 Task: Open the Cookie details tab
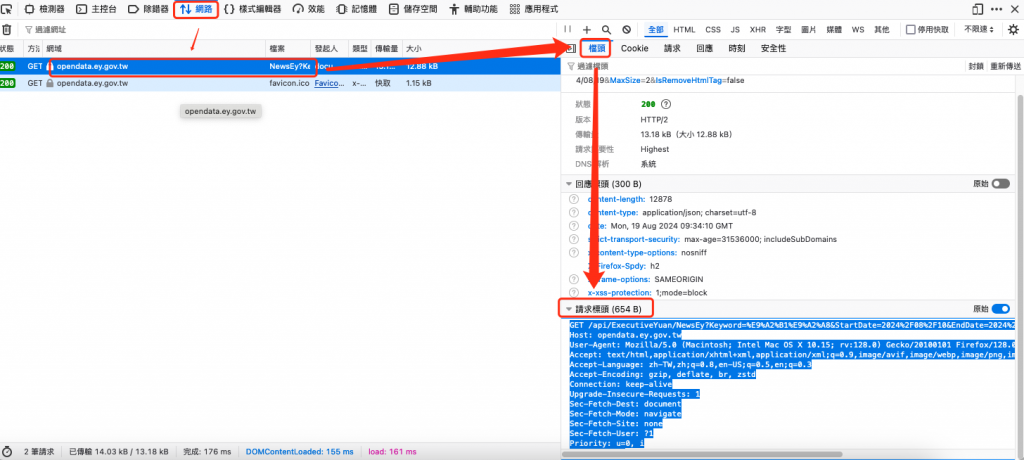click(634, 48)
